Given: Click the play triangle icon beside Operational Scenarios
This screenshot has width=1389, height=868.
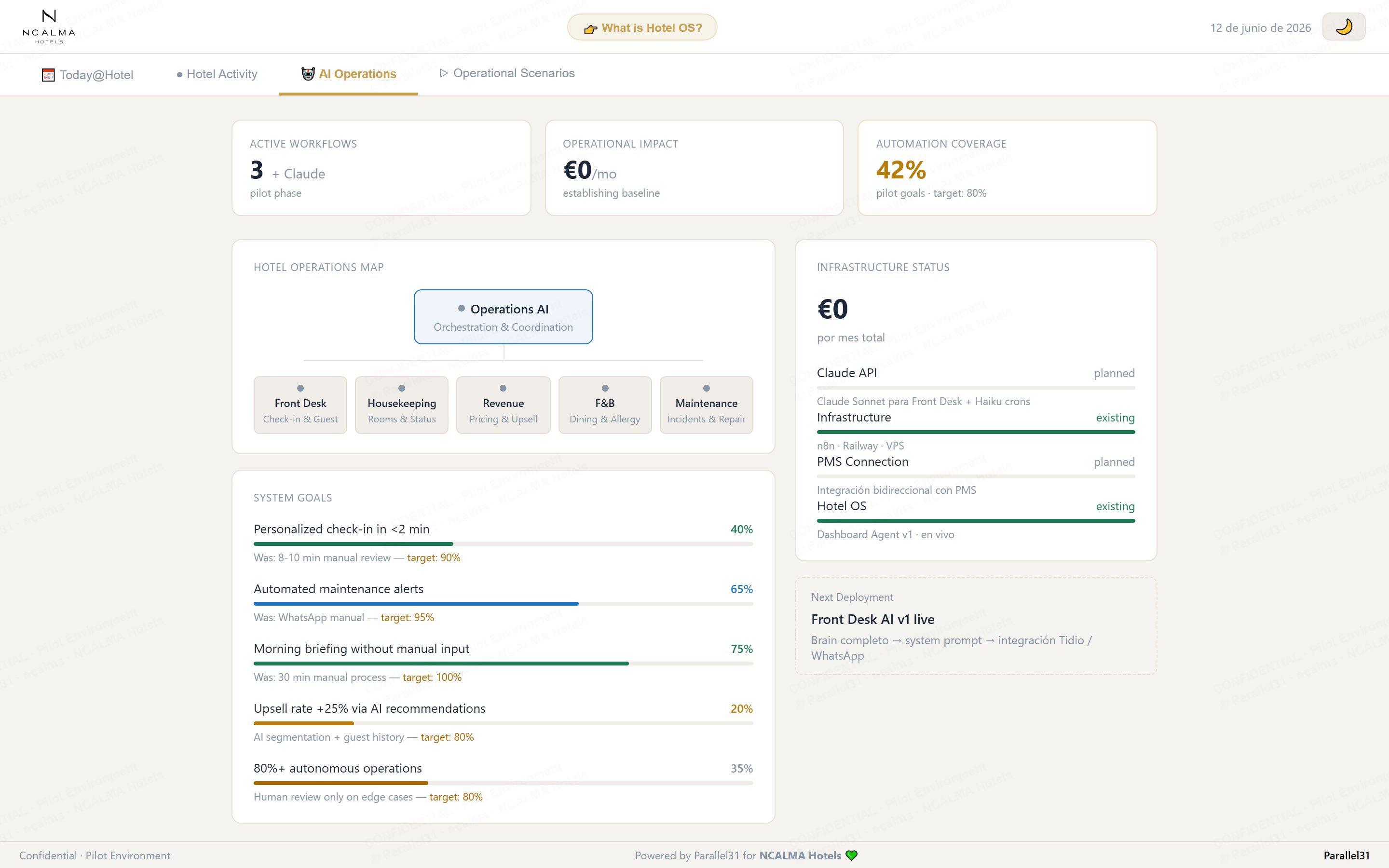Looking at the screenshot, I should (444, 73).
